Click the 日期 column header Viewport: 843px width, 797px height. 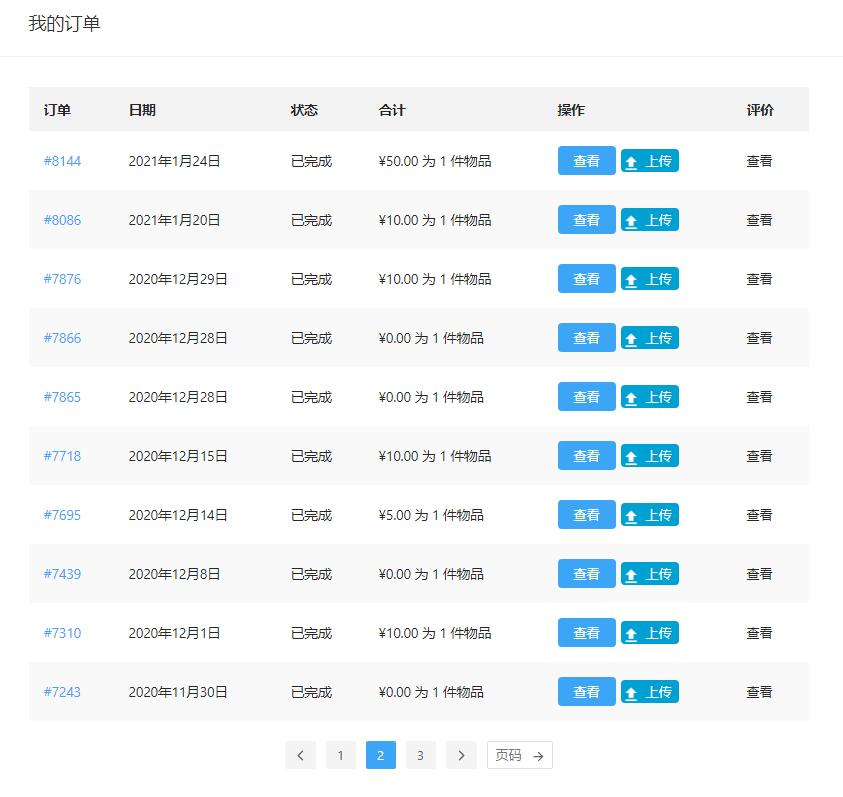pos(142,110)
